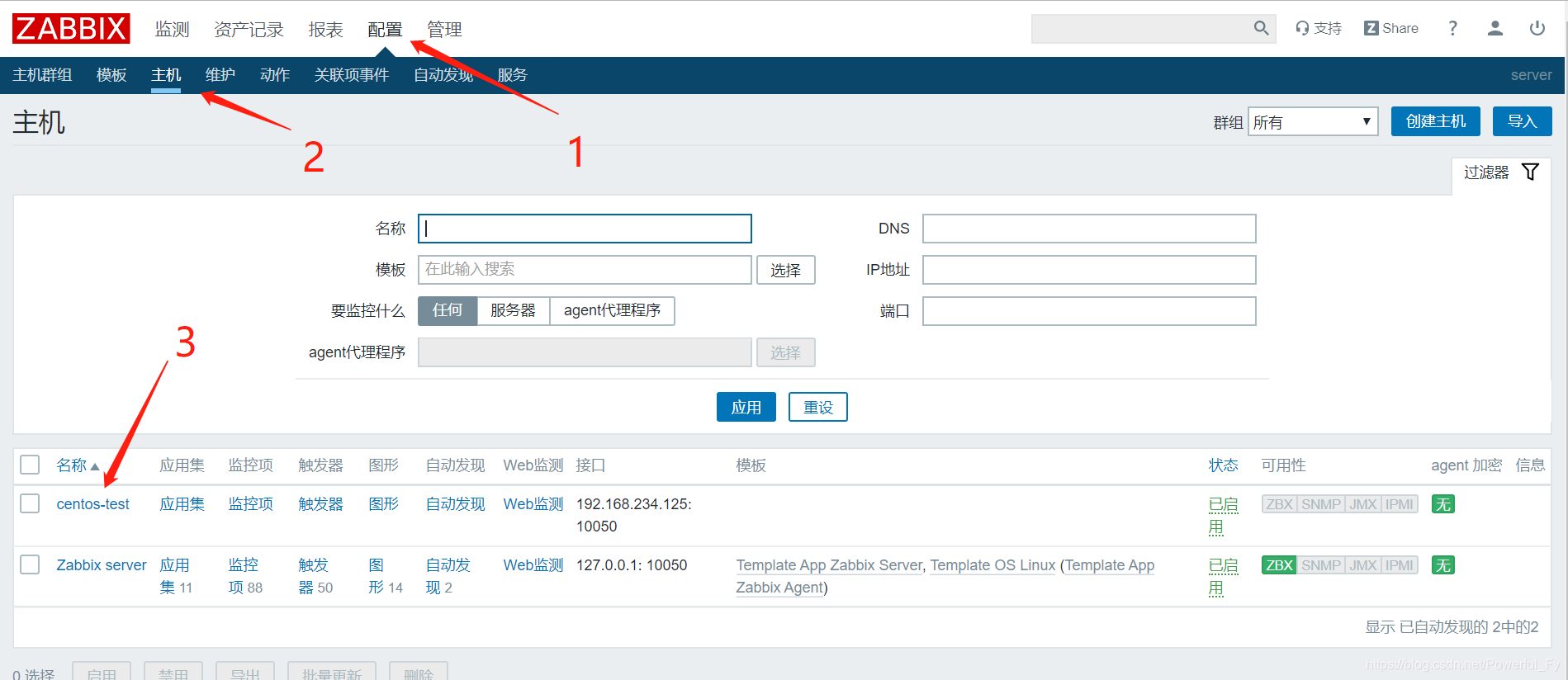The image size is (1568, 680).
Task: Open the centos-test host link
Action: point(92,504)
